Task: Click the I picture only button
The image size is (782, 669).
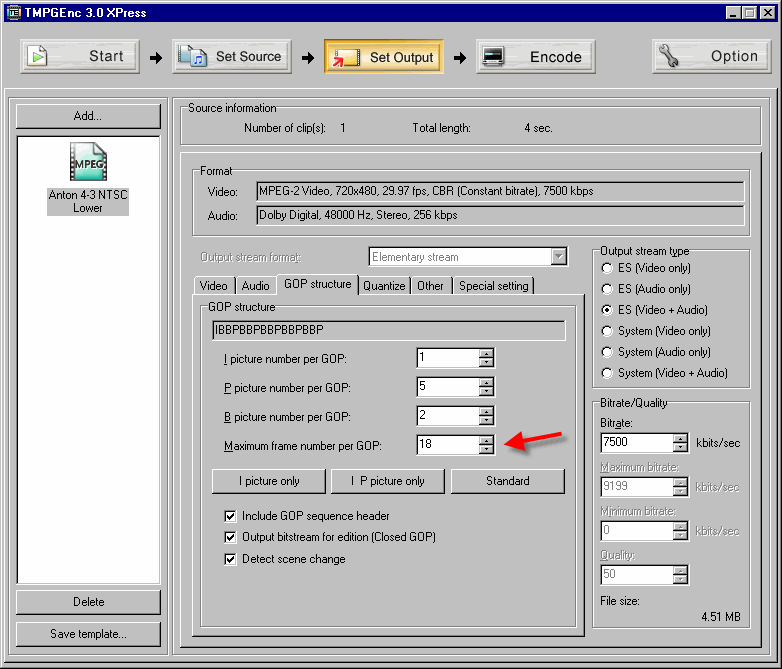Action: click(x=269, y=481)
